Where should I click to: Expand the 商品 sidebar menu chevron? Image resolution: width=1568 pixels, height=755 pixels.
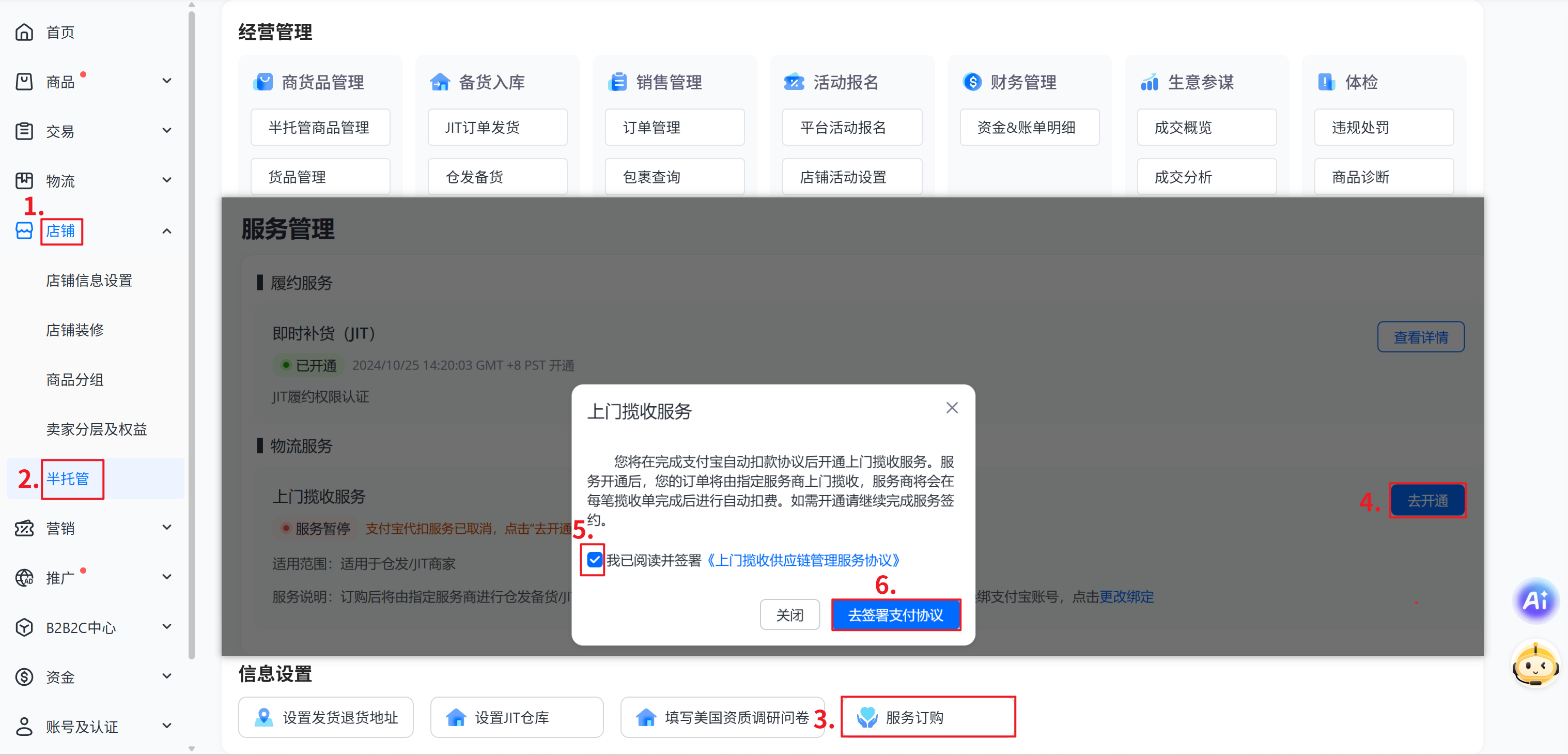click(167, 81)
